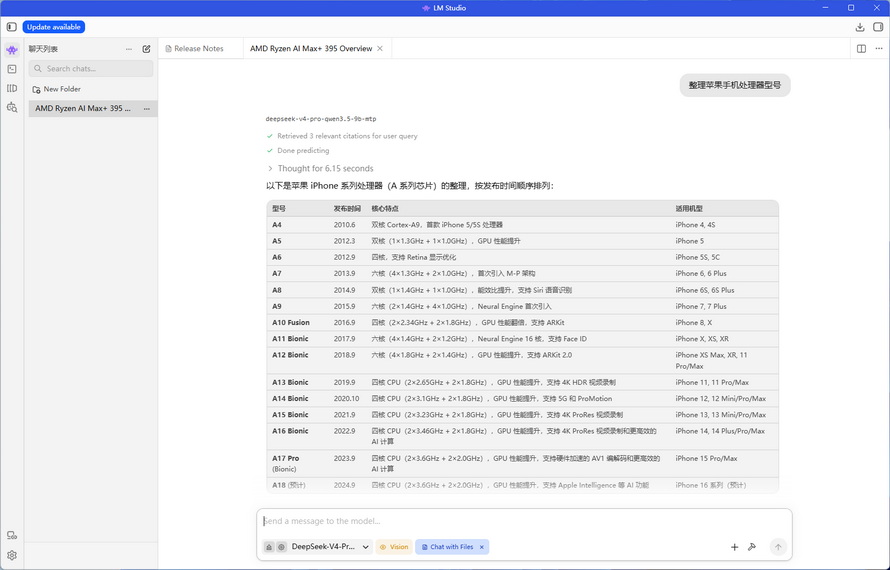Open the My Models library icon
This screenshot has width=890, height=570.
12,88
